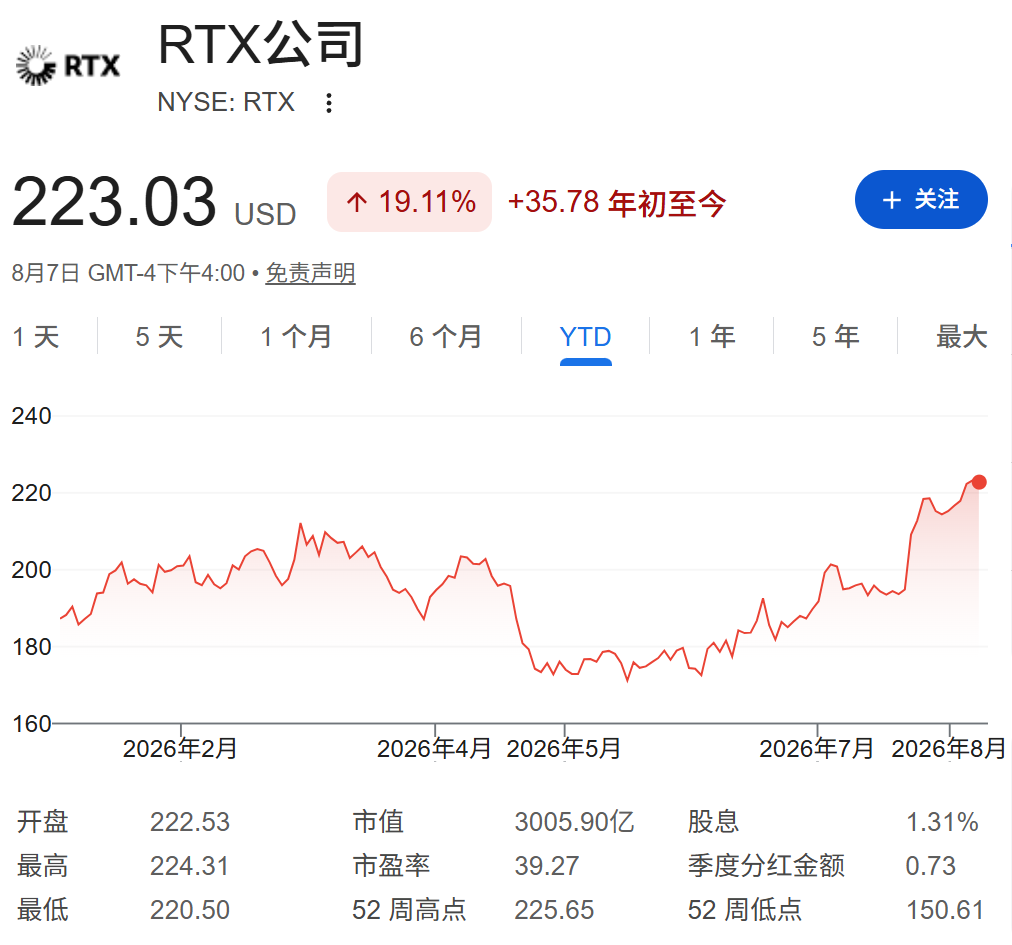Click the 开盘 value 222.53
Image resolution: width=1012 pixels, height=945 pixels.
[x=190, y=822]
